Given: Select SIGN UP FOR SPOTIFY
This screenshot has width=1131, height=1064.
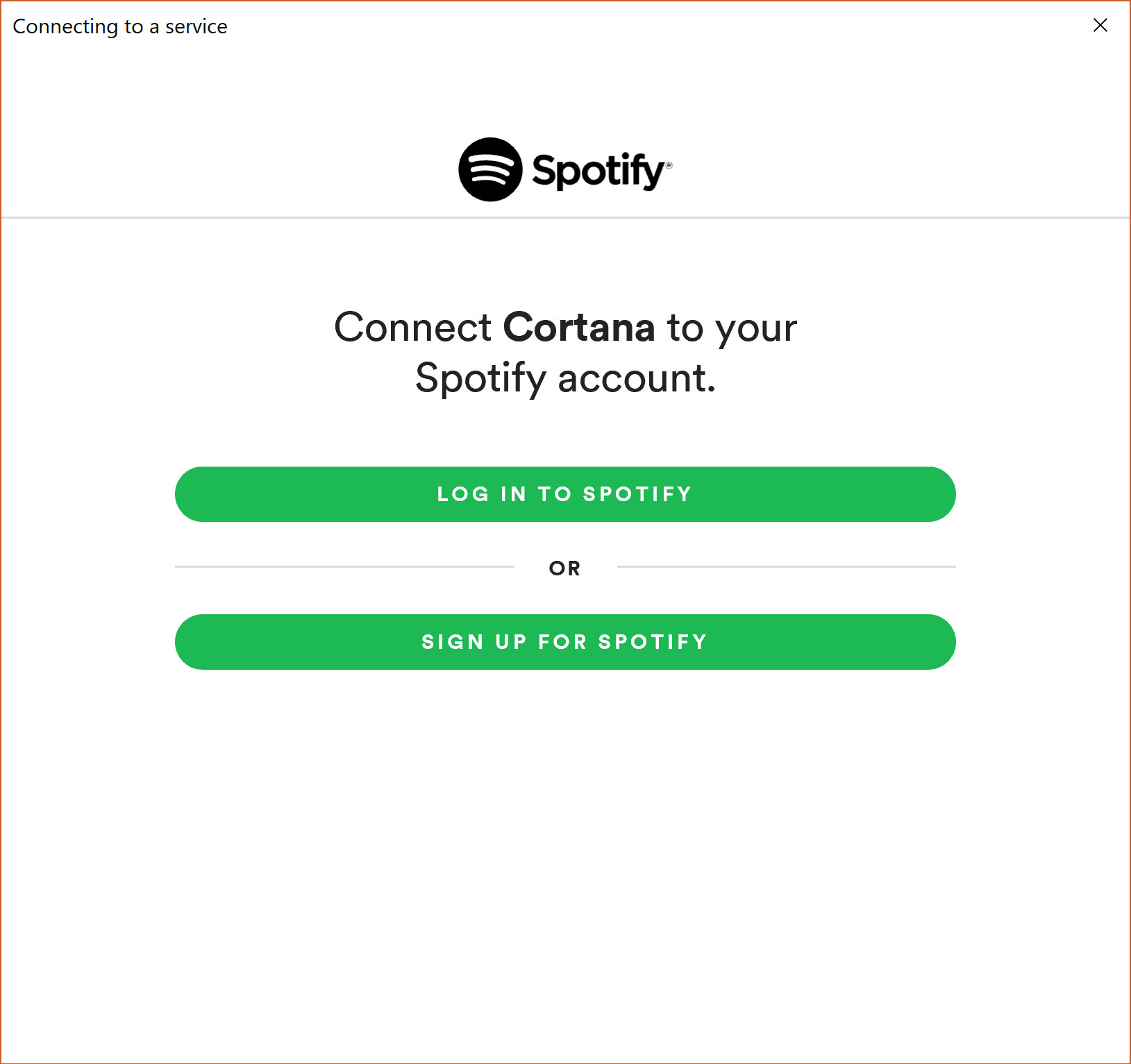Looking at the screenshot, I should 565,642.
